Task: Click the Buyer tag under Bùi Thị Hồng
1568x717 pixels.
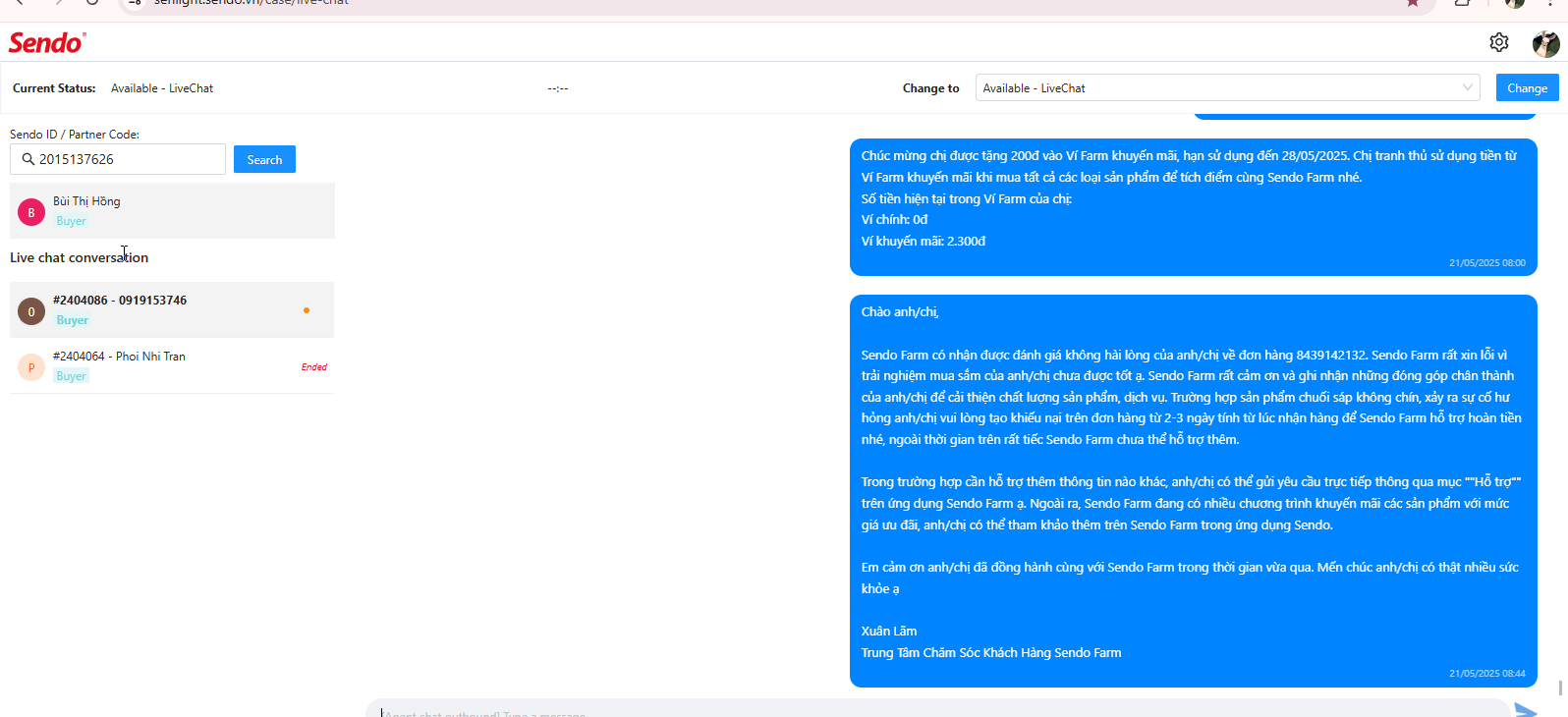Action: click(x=72, y=221)
